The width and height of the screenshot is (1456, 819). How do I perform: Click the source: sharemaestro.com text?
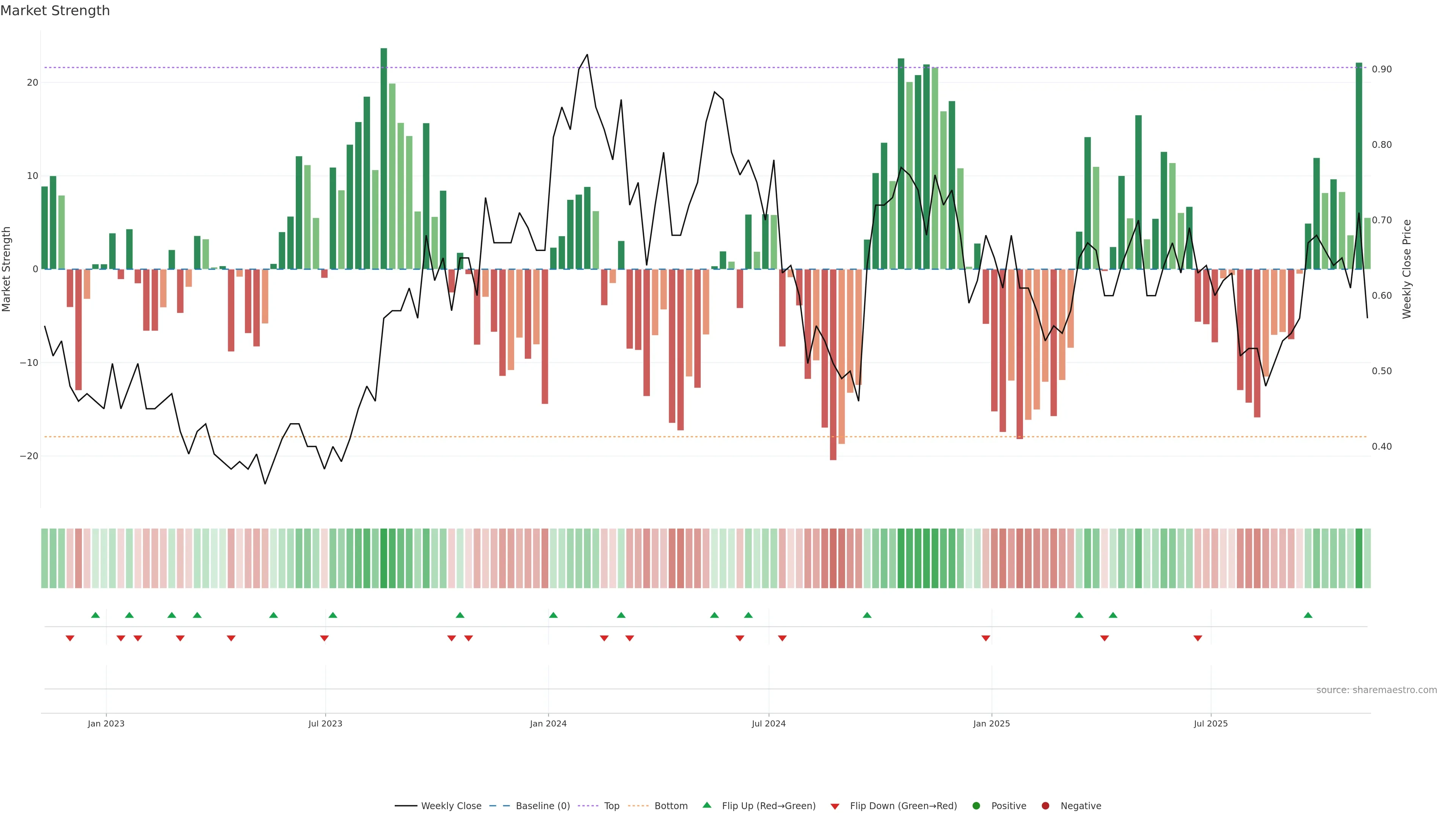pos(1376,690)
